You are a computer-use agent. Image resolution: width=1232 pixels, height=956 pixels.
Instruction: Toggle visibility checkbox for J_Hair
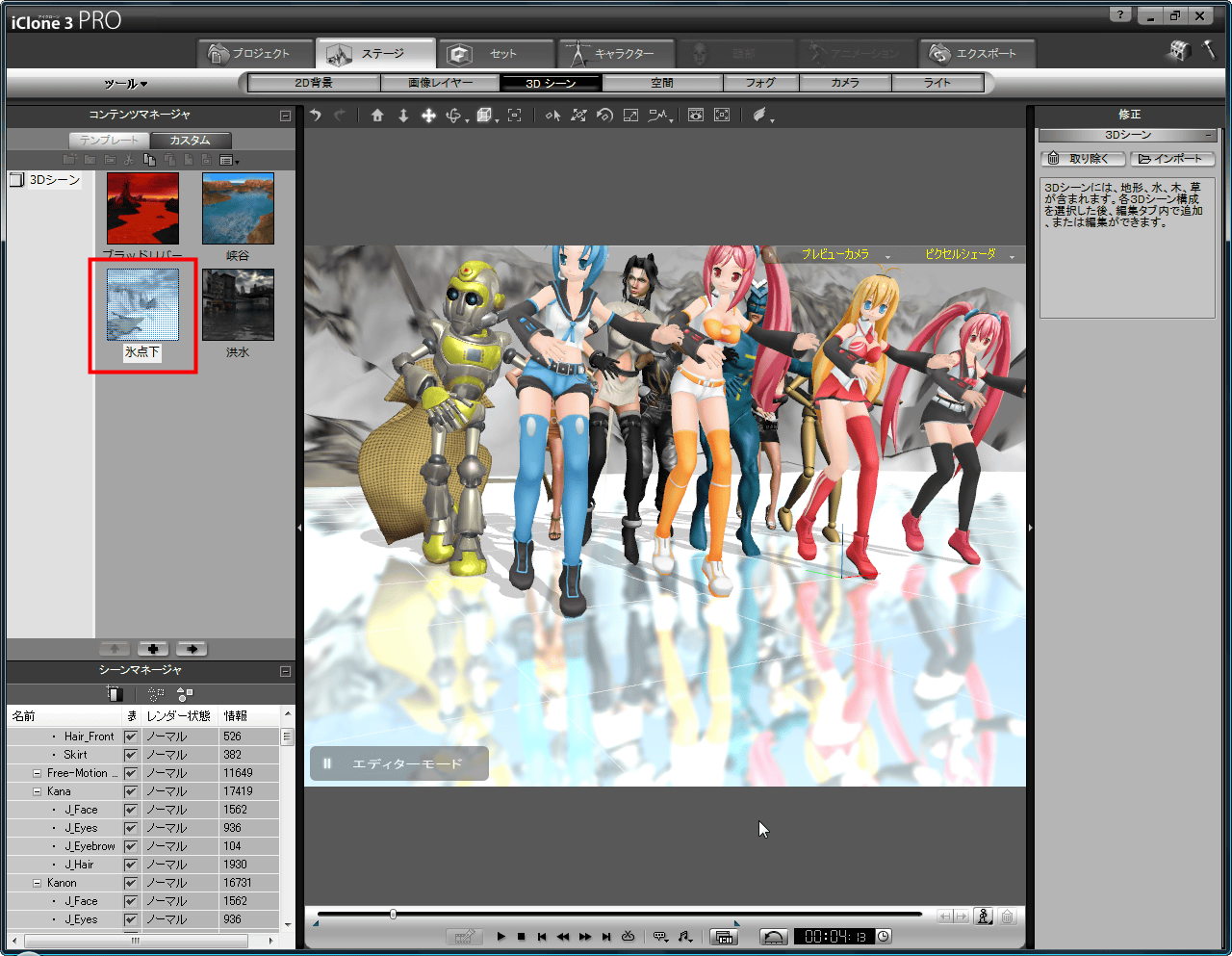click(x=131, y=865)
